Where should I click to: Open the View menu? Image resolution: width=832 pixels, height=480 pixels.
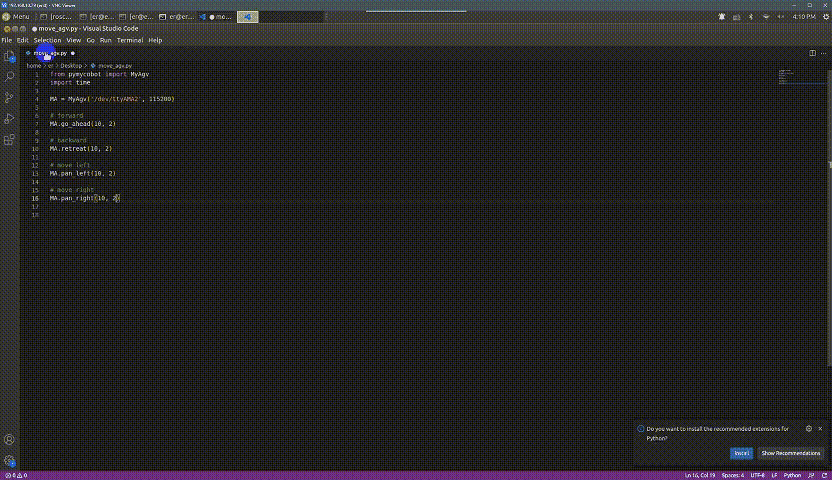[74, 40]
